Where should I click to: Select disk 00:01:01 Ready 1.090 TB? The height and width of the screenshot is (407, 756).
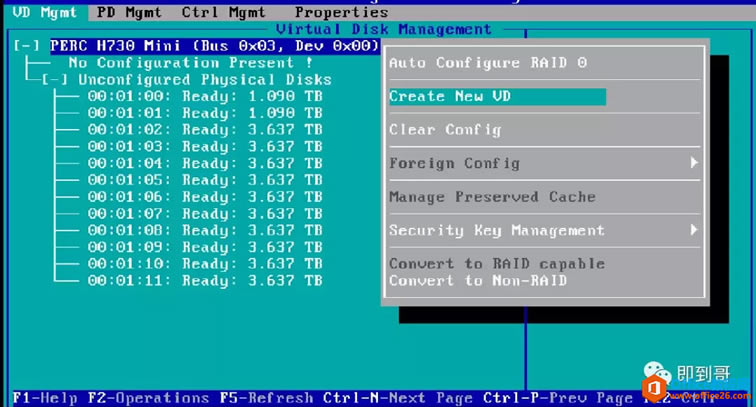pyautogui.click(x=205, y=113)
